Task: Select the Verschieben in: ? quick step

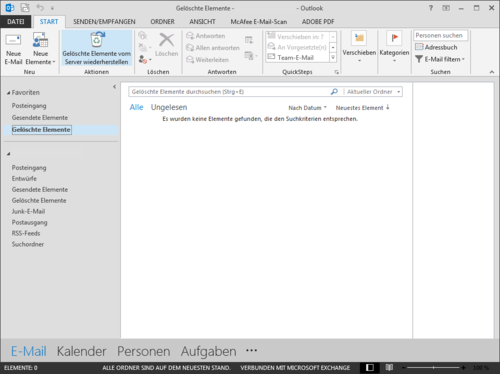Action: [298, 37]
